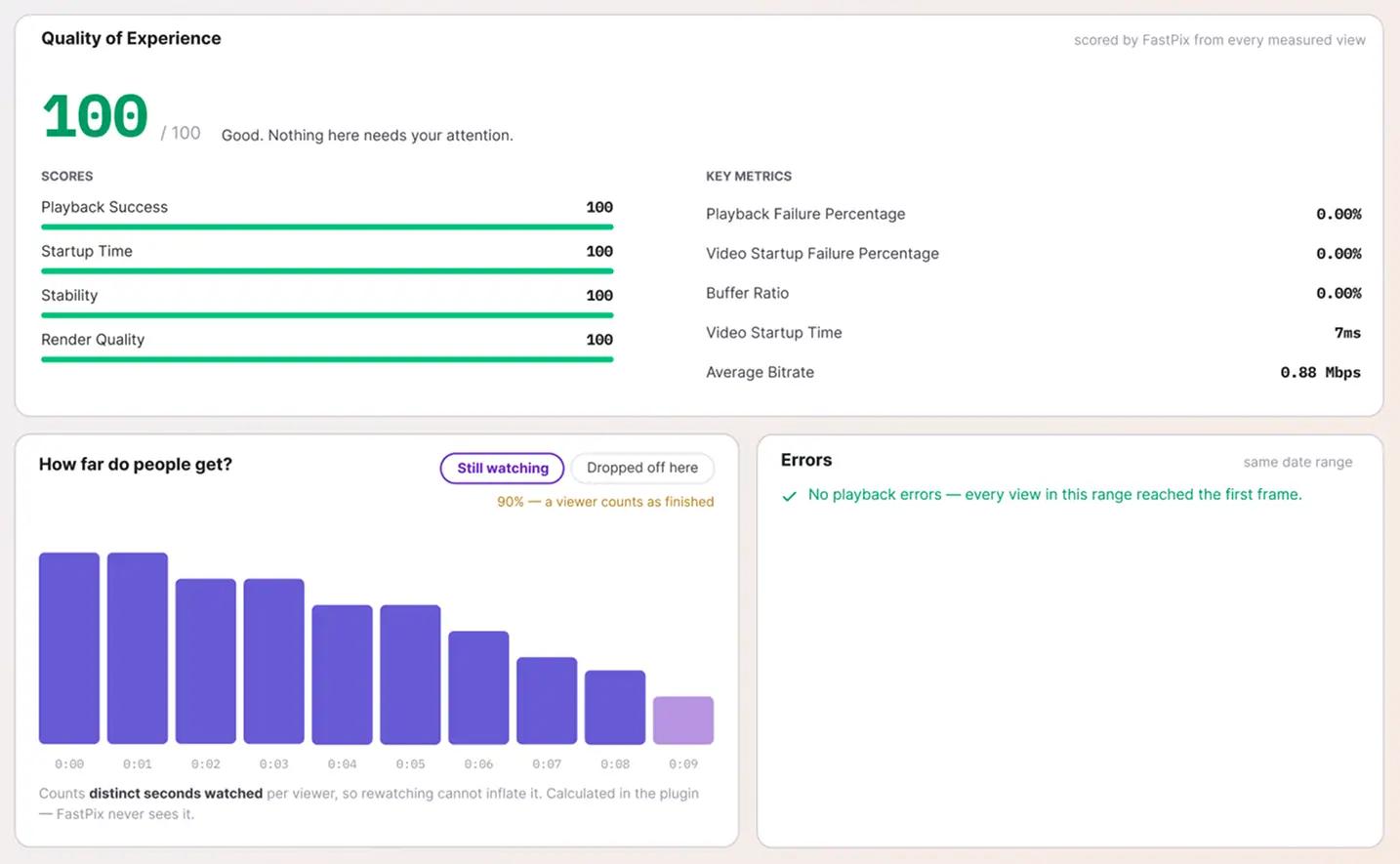Click the chart bar at 0:03
Image resolution: width=1400 pixels, height=864 pixels.
(x=274, y=661)
